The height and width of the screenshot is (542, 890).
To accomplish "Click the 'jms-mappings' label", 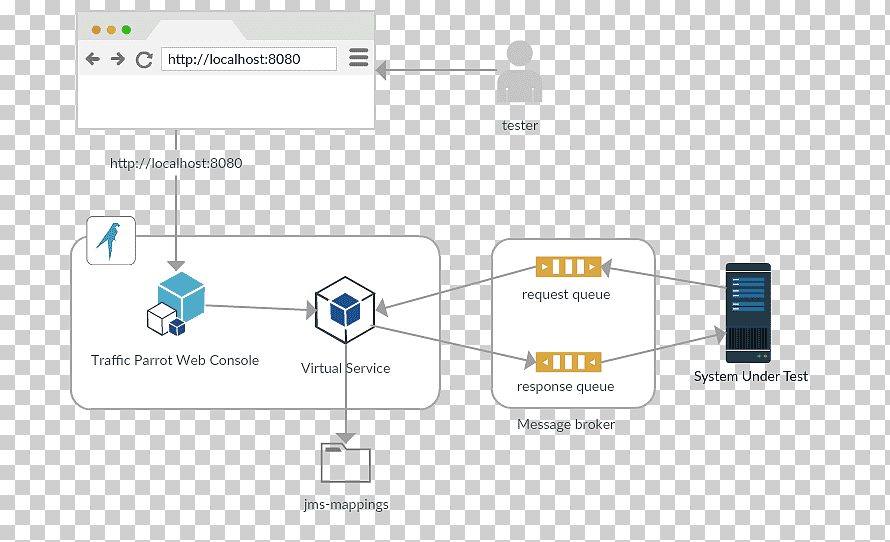I will [346, 505].
